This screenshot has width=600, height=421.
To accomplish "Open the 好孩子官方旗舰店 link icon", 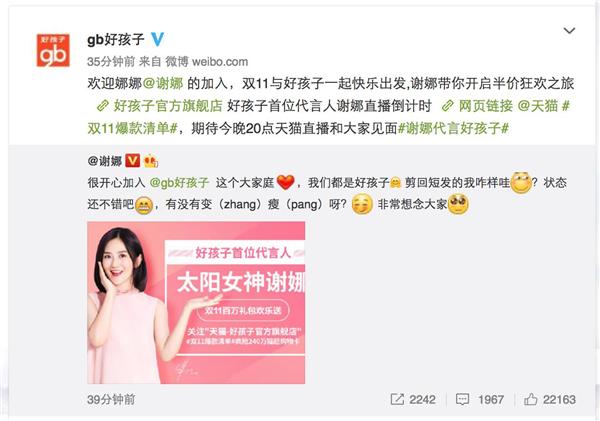I will [103, 106].
